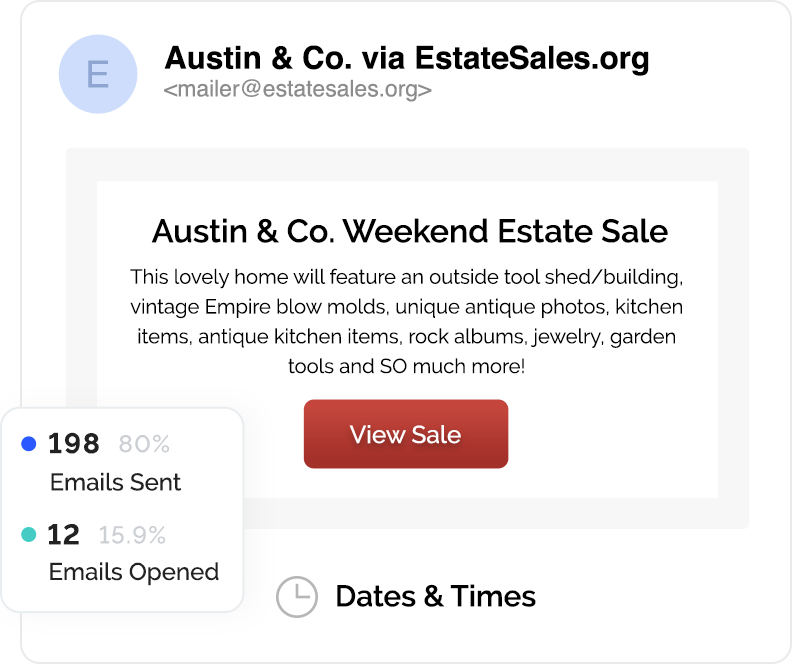The height and width of the screenshot is (664, 792).
Task: Click the 15.9% opened percentage
Action: pyautogui.click(x=132, y=535)
